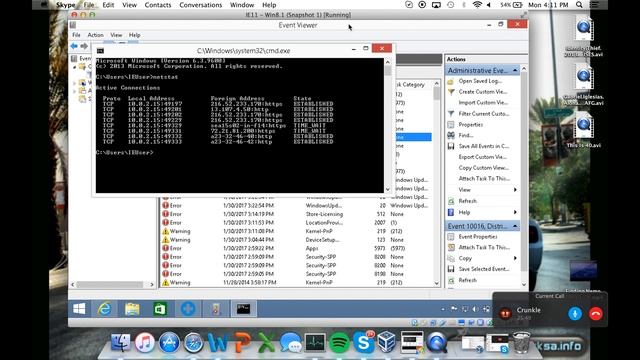Viewport: 640px width, 360px height.
Task: Open VirtualBox from the Dock
Action: coord(387,342)
